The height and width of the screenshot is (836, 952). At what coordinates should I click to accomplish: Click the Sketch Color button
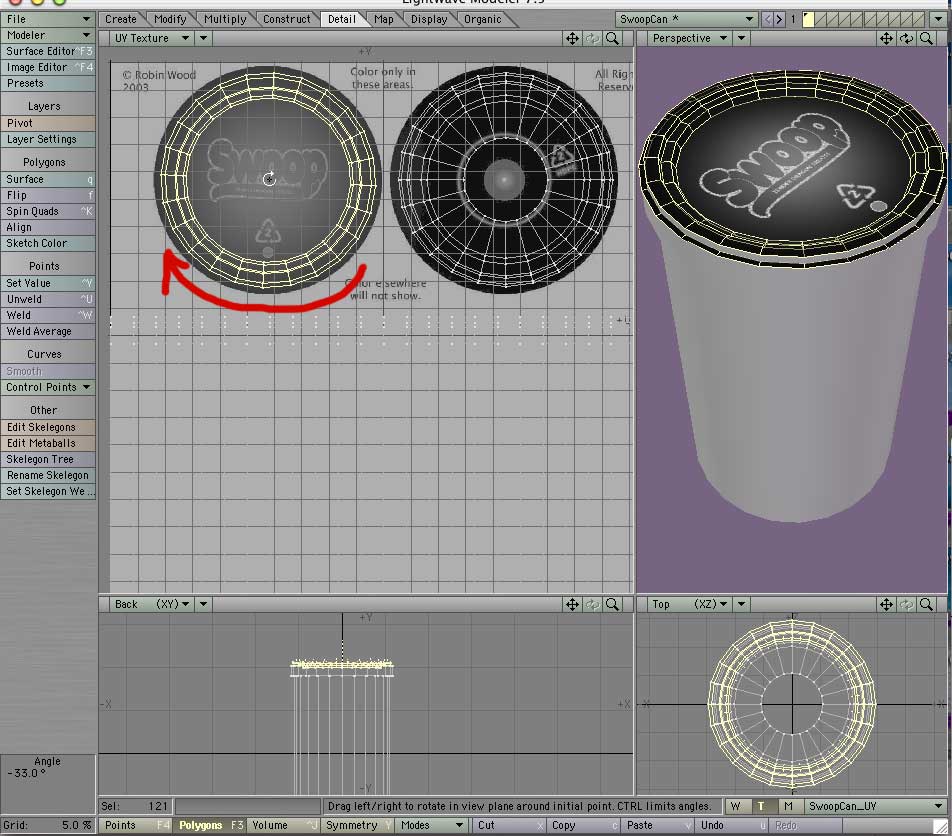click(x=48, y=243)
